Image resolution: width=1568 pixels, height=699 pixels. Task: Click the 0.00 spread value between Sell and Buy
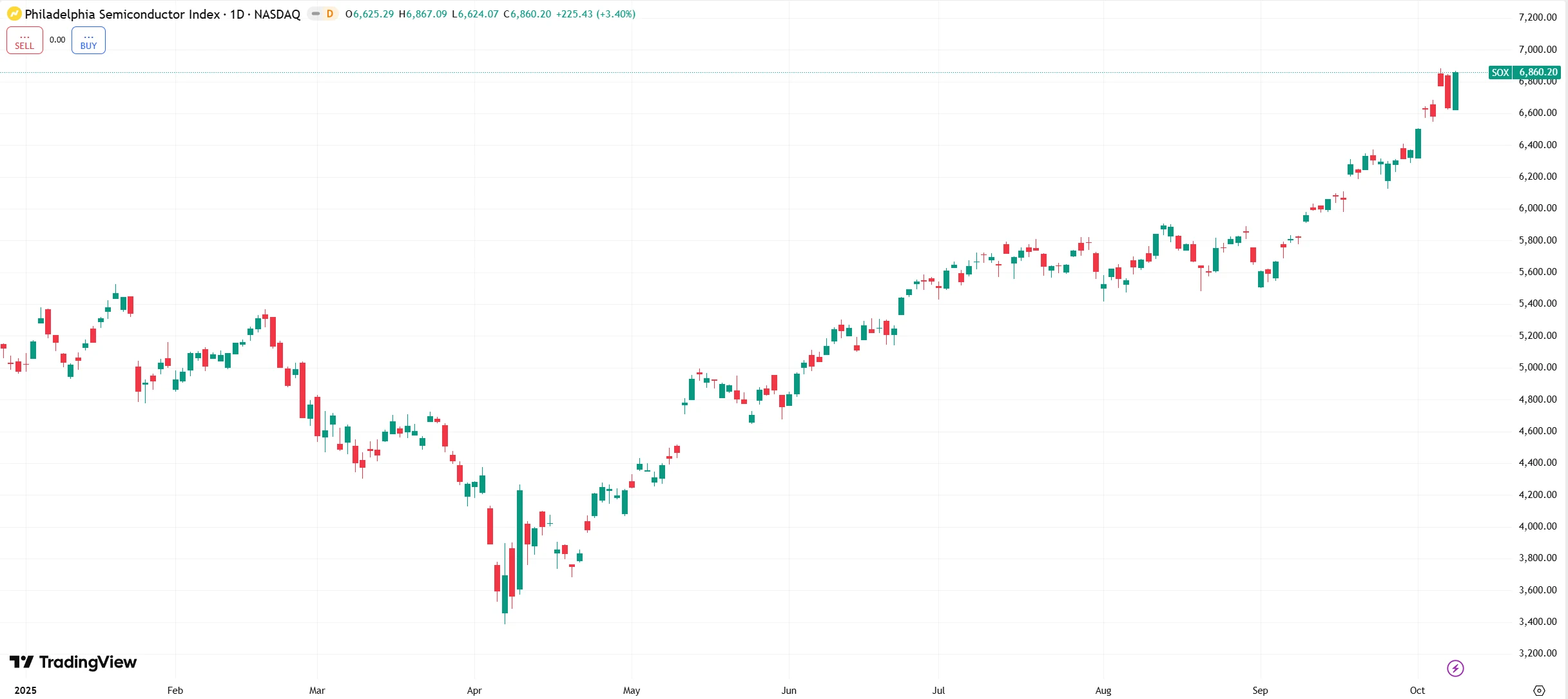(x=57, y=40)
